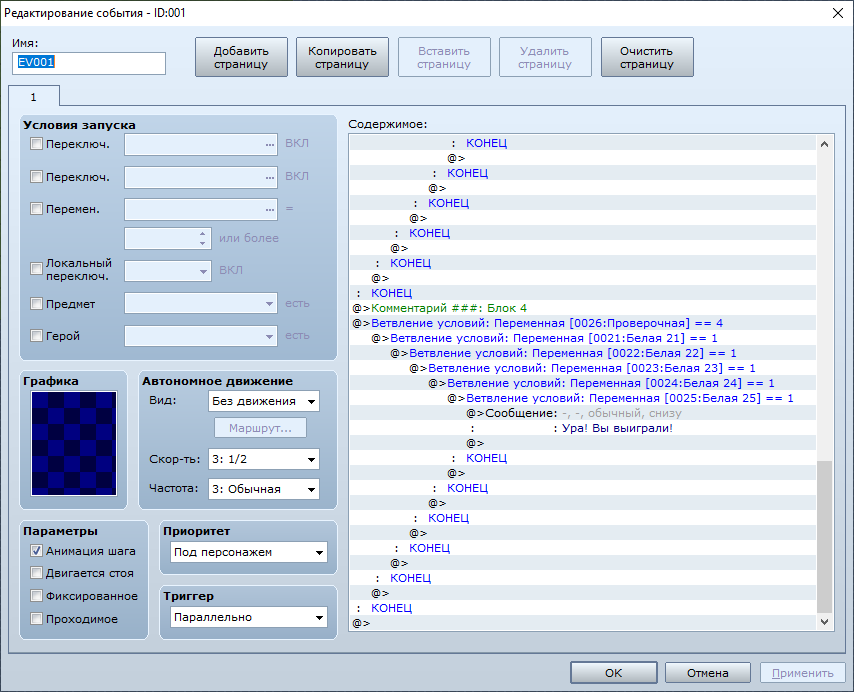854x692 pixels.
Task: Click the Графика event graphic thumbnail
Action: 74,443
